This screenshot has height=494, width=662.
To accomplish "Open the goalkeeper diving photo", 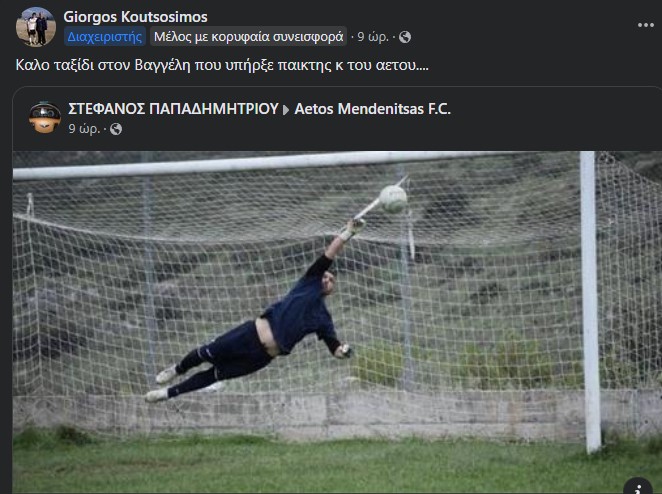I will (x=337, y=323).
